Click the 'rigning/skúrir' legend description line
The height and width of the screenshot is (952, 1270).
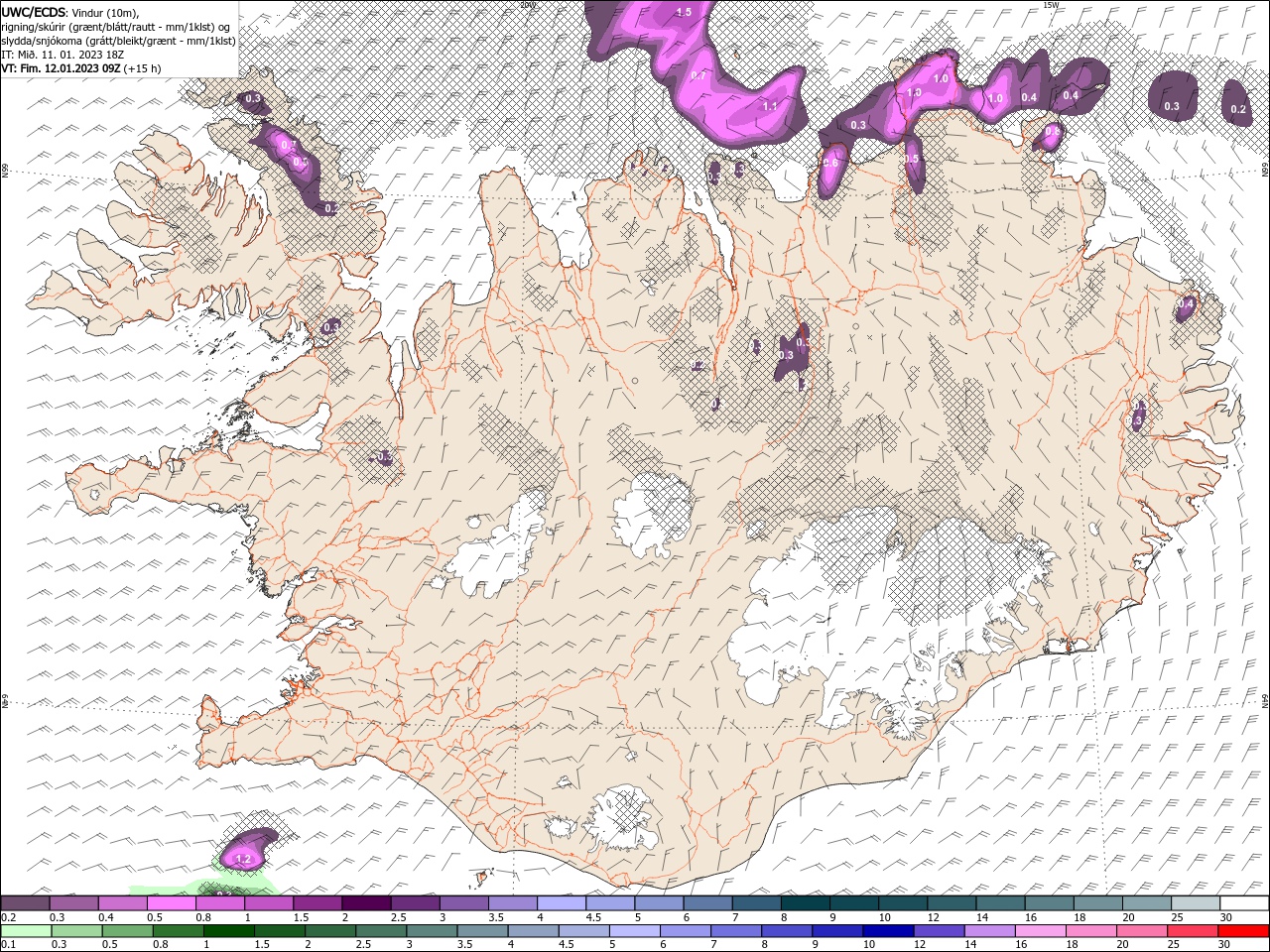pyautogui.click(x=116, y=27)
